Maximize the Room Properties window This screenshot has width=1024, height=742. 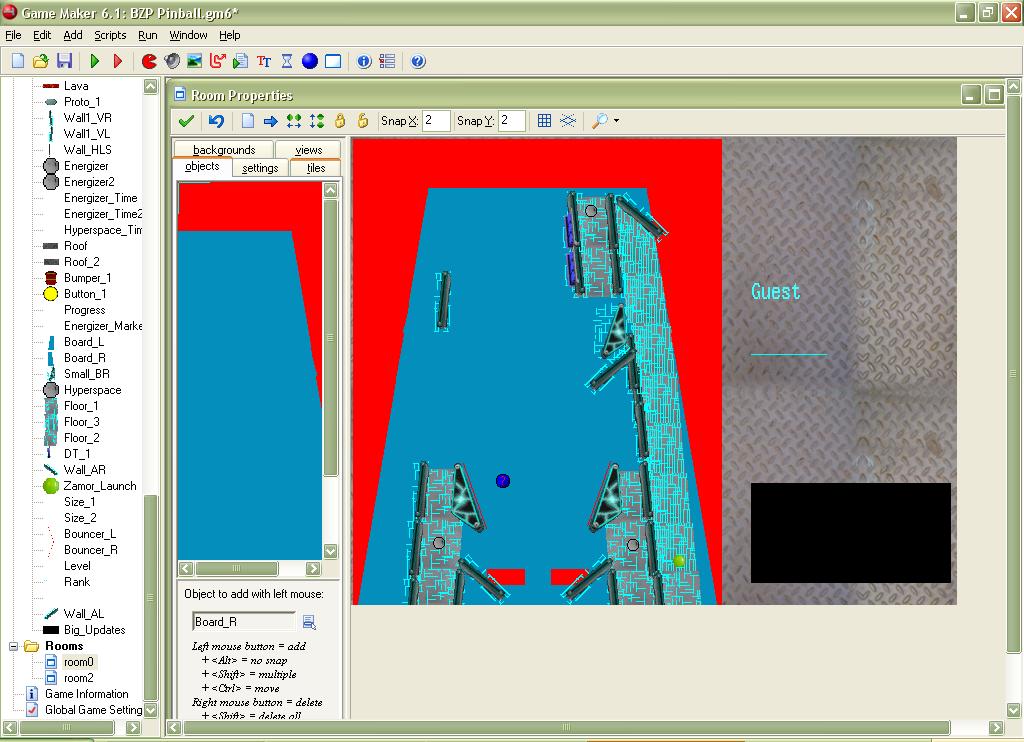pos(994,95)
